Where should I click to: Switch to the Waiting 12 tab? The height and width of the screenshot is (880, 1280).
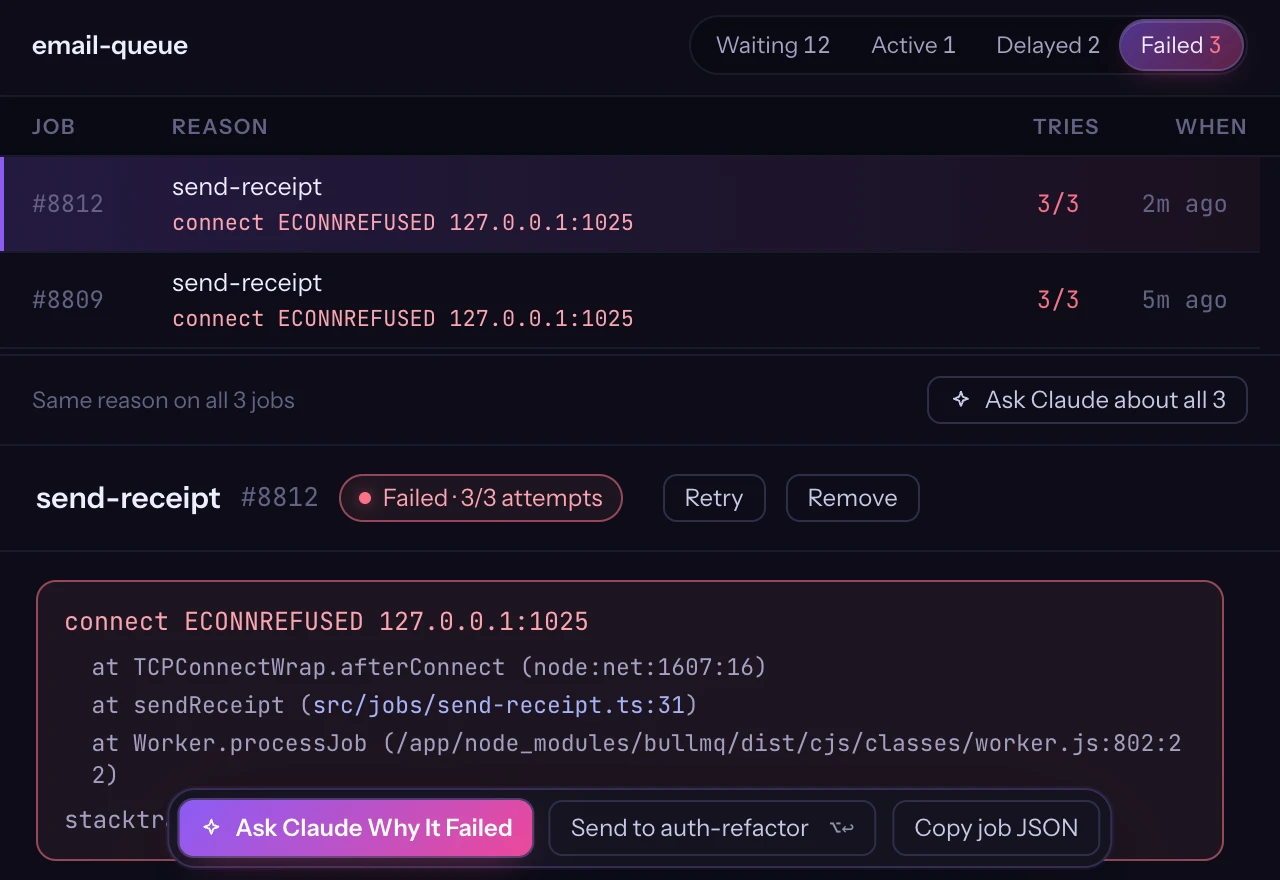[x=773, y=45]
